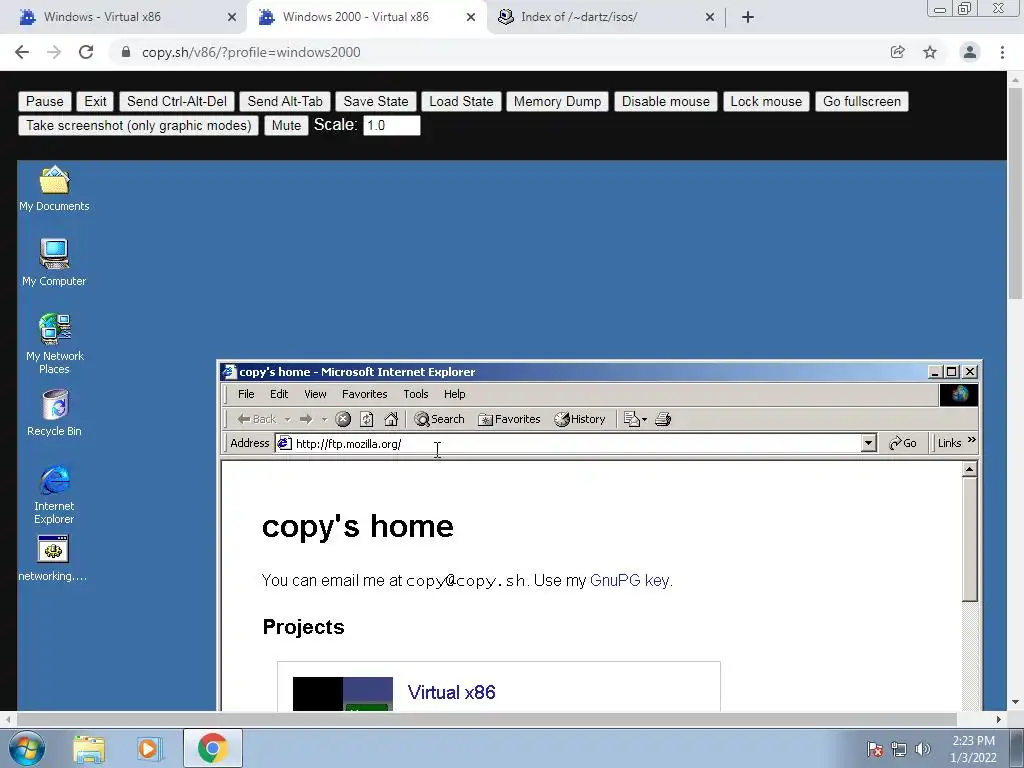Viewport: 1024px width, 768px height.
Task: Open the IE File menu
Action: [246, 394]
